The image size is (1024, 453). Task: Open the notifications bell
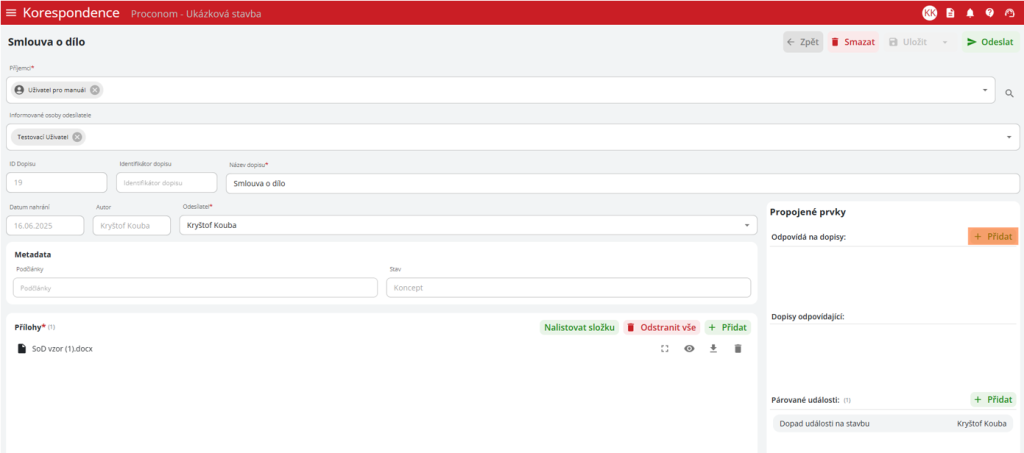[969, 13]
